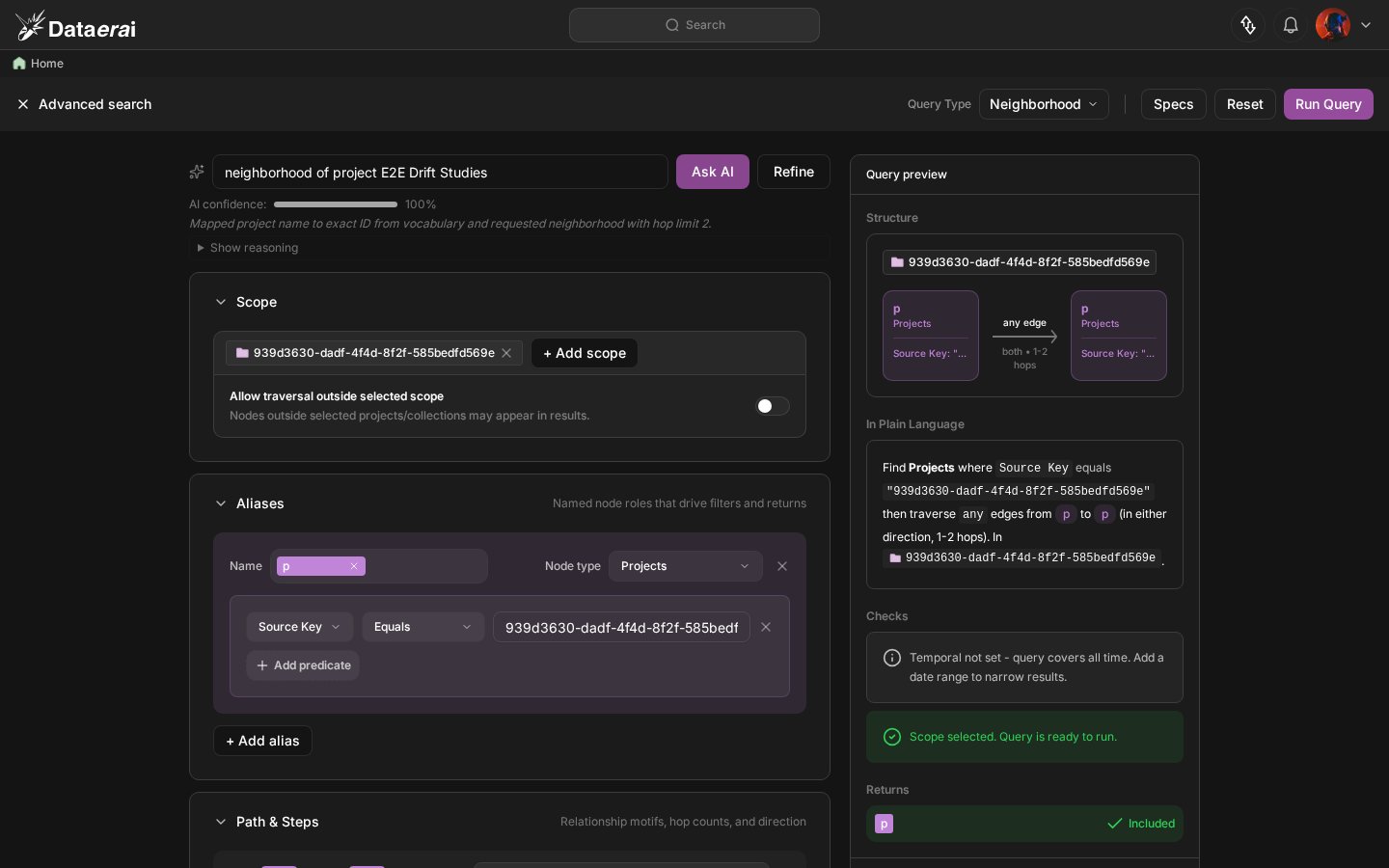Open the Query Type Neighborhood dropdown

click(x=1044, y=104)
